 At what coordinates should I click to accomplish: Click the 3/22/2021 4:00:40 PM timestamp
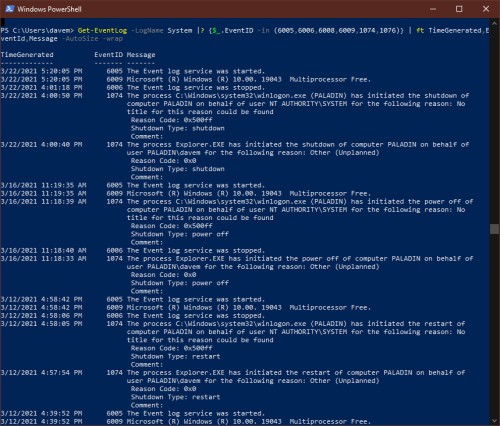pos(41,145)
